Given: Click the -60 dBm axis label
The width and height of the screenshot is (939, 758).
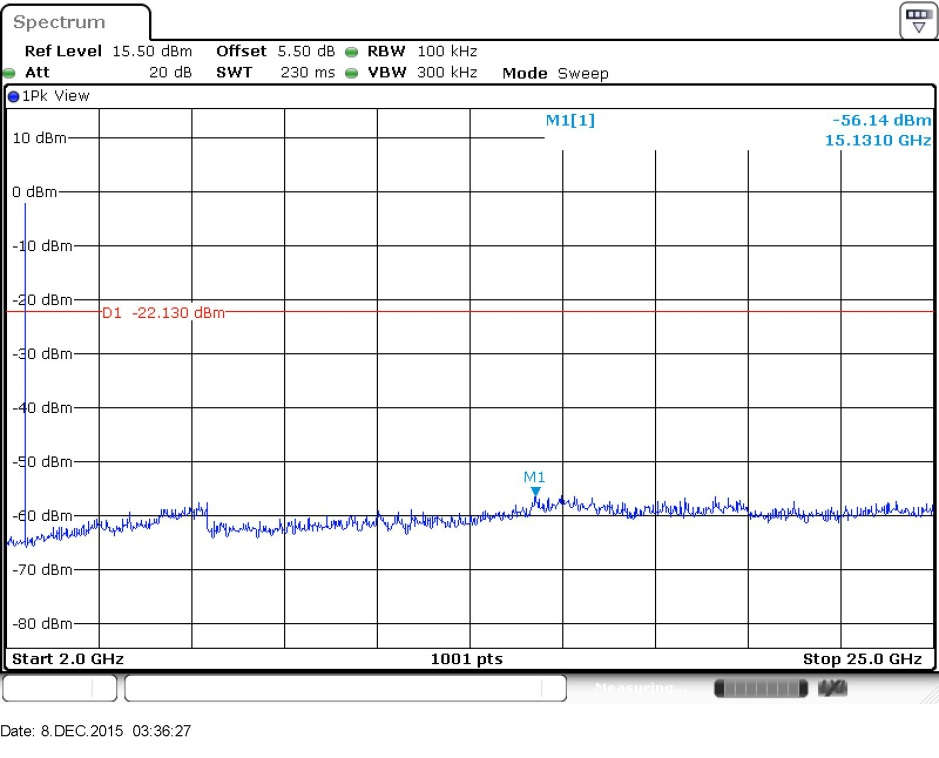Looking at the screenshot, I should point(43,516).
